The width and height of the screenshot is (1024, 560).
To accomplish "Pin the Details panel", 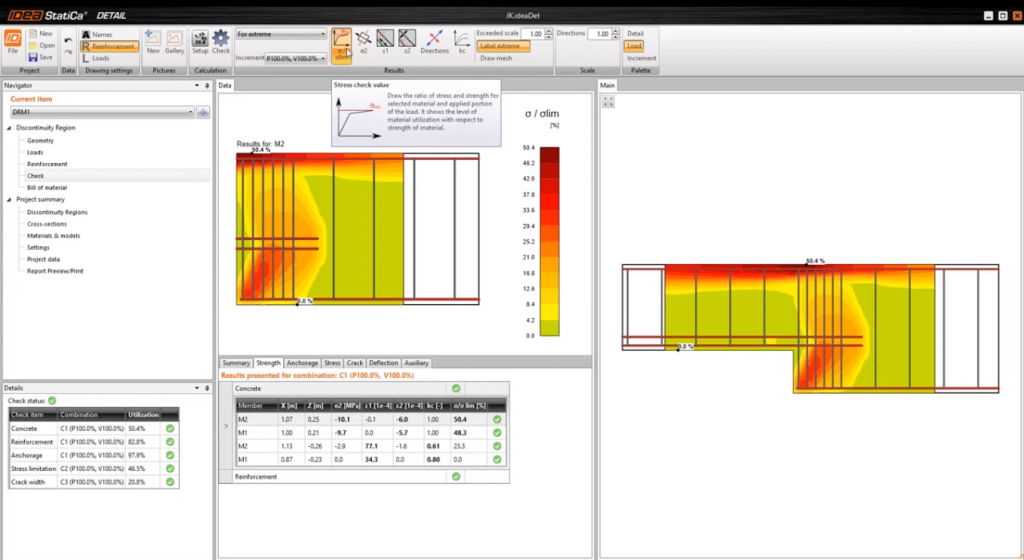I will coord(207,388).
